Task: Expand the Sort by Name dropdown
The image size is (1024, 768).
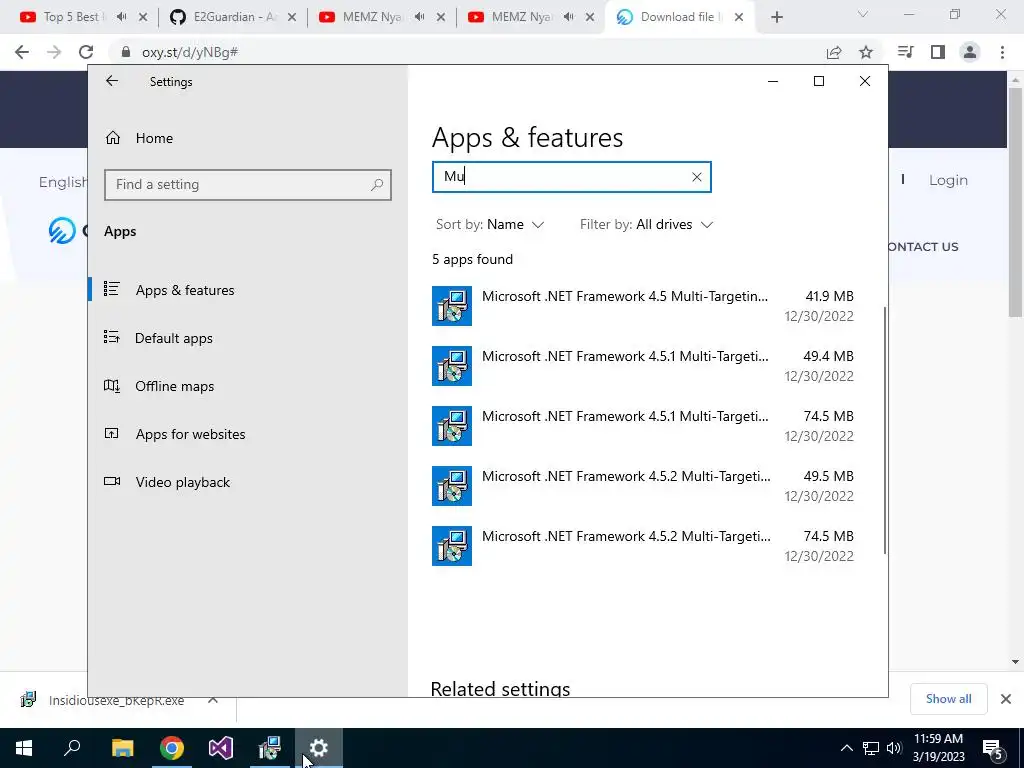Action: (x=490, y=225)
